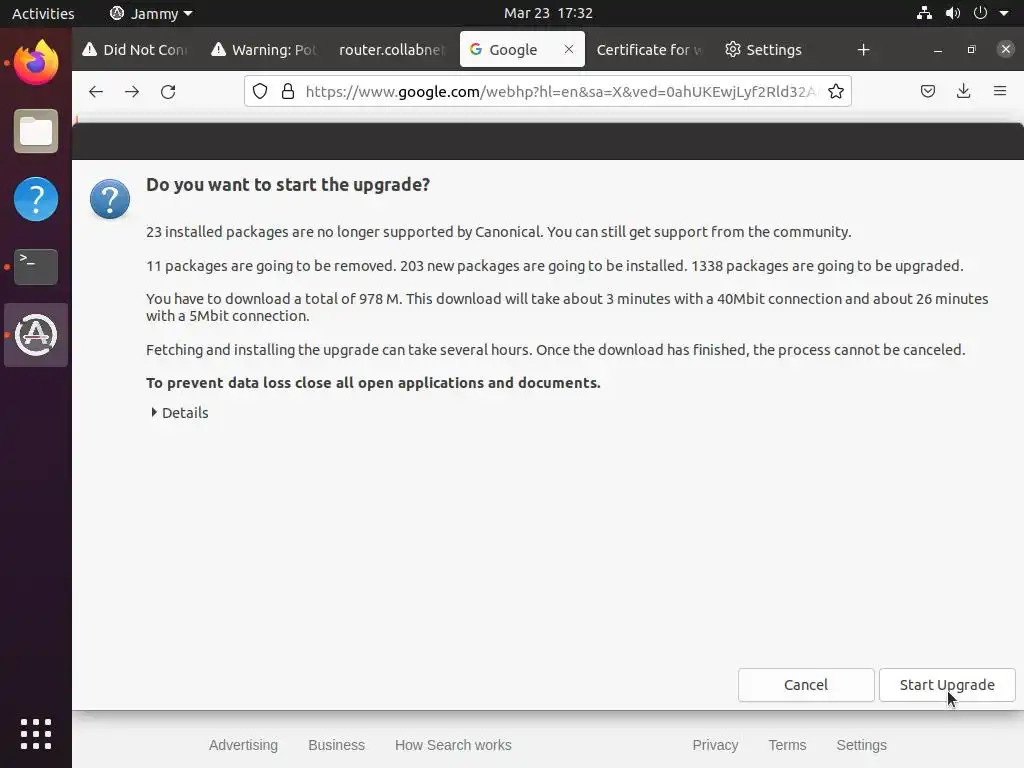Open Files from the Ubuntu dock
Screen dimensions: 1024x768
[36, 131]
